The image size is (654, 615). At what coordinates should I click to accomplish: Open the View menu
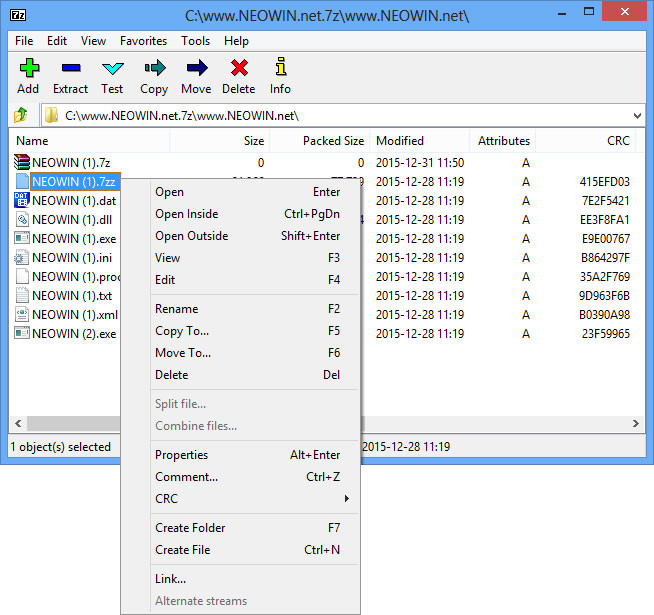coord(93,41)
